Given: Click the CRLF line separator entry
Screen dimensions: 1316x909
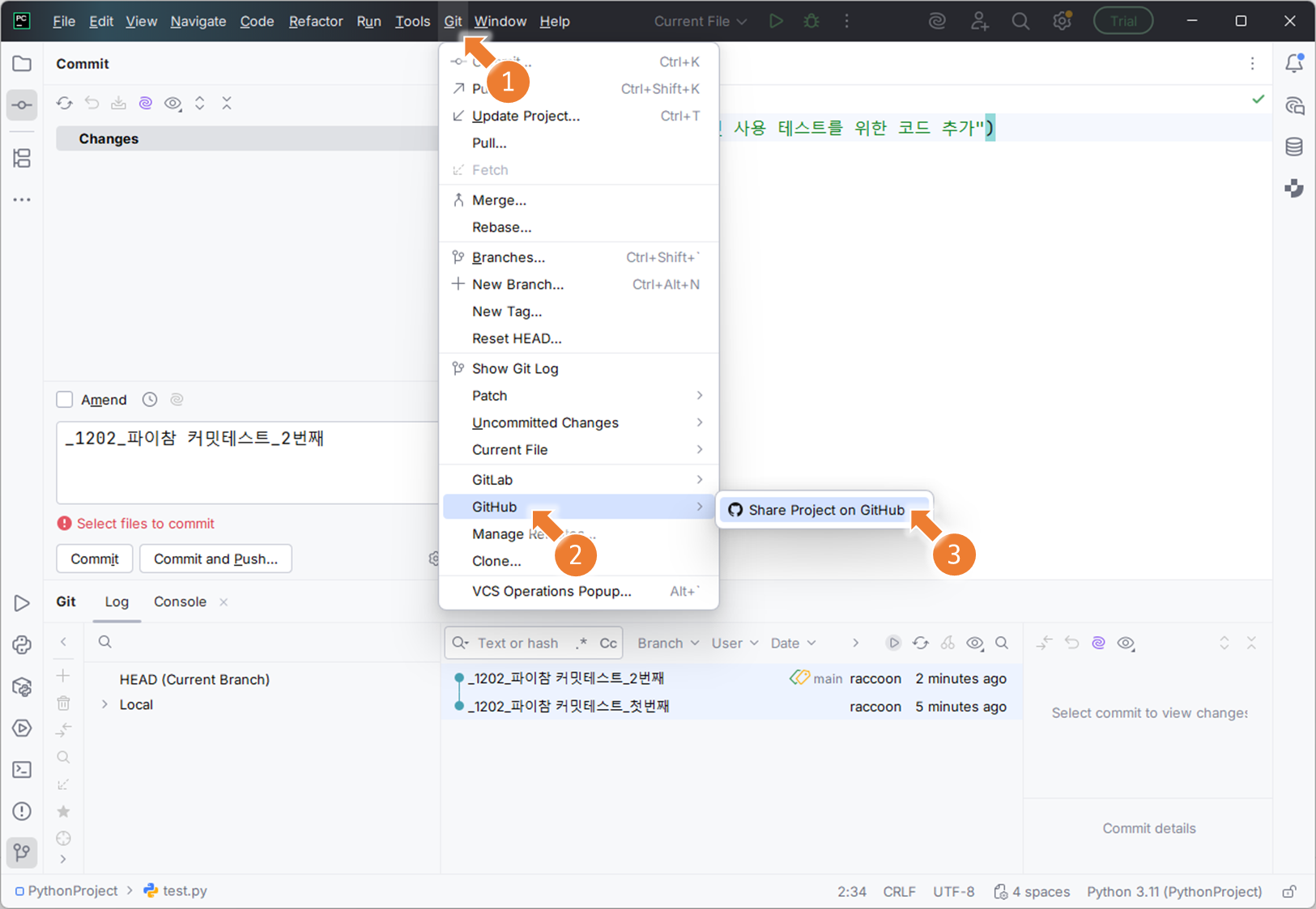Looking at the screenshot, I should coord(899,891).
